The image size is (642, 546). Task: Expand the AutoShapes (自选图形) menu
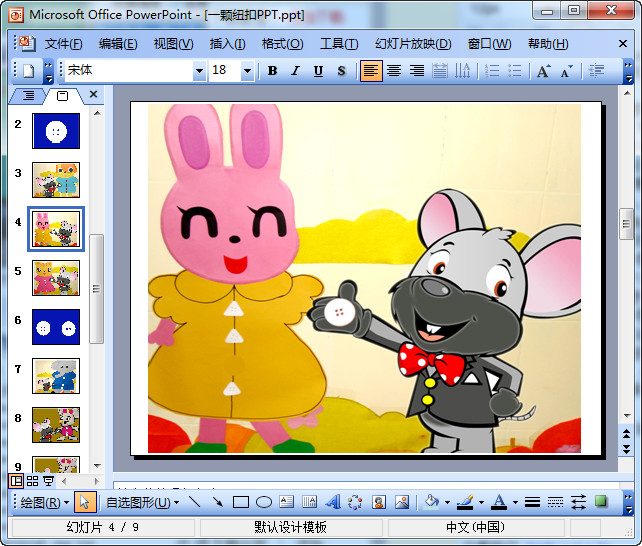(x=142, y=502)
